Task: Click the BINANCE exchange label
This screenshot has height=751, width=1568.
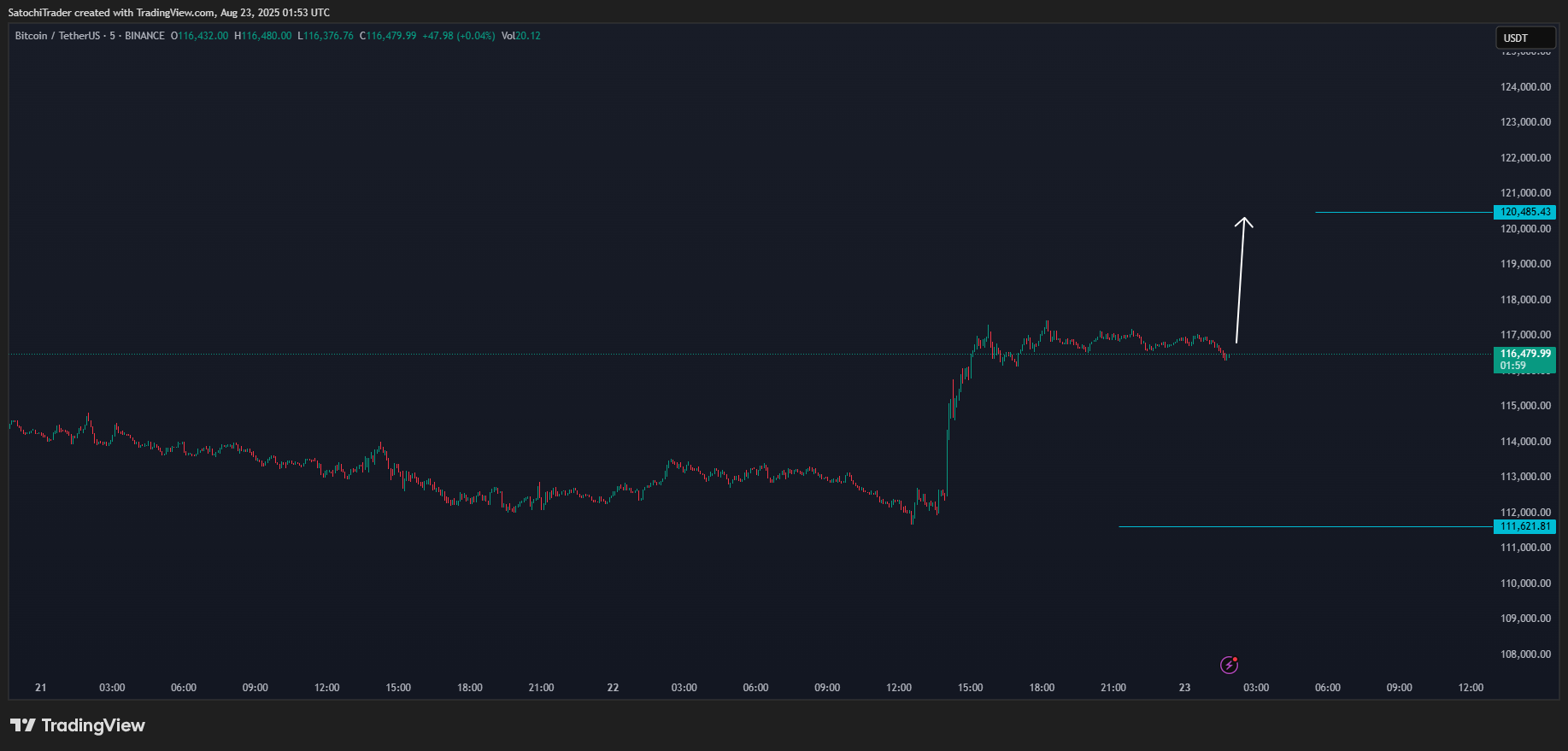Action: point(144,36)
